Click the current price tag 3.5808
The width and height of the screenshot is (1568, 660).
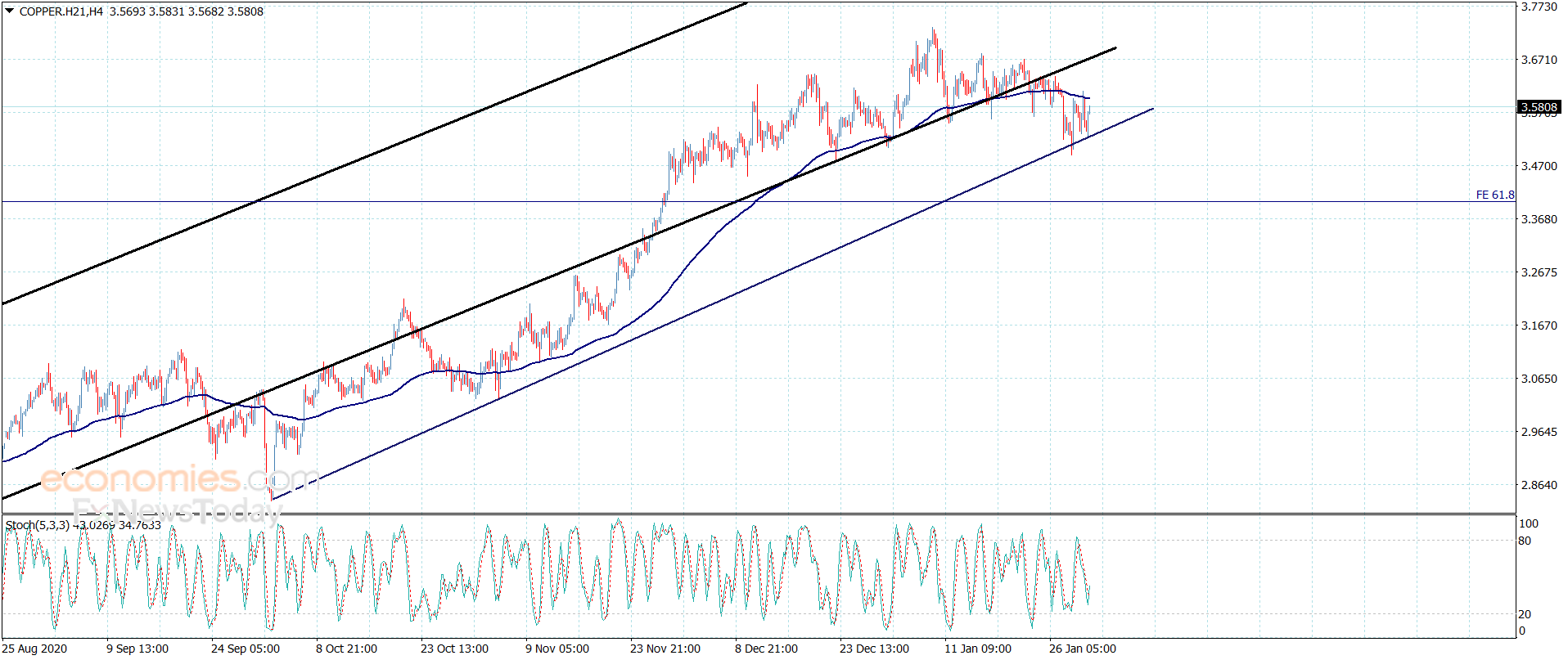click(1539, 107)
